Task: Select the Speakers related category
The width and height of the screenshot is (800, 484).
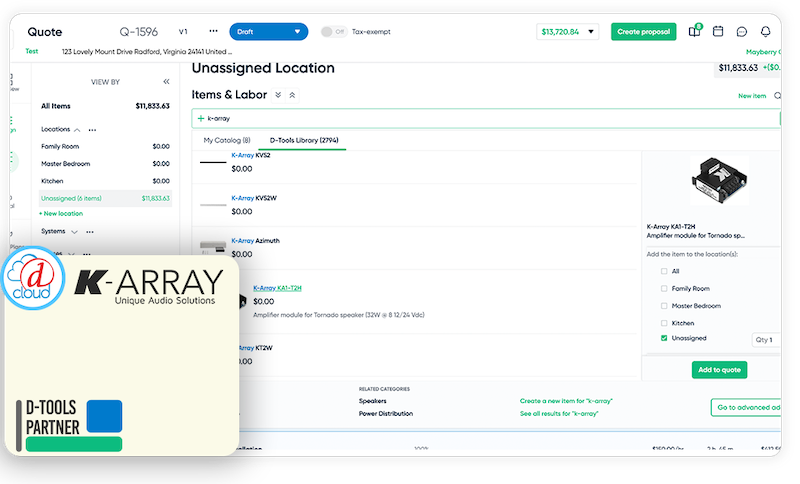Action: 372,401
